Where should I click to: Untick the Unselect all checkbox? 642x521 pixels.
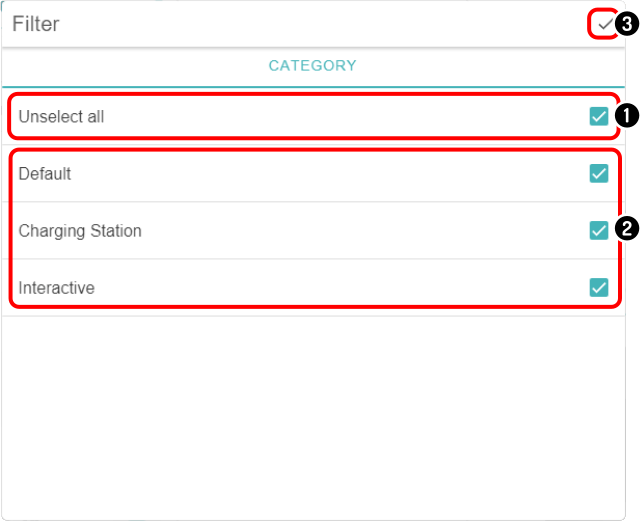pos(599,116)
